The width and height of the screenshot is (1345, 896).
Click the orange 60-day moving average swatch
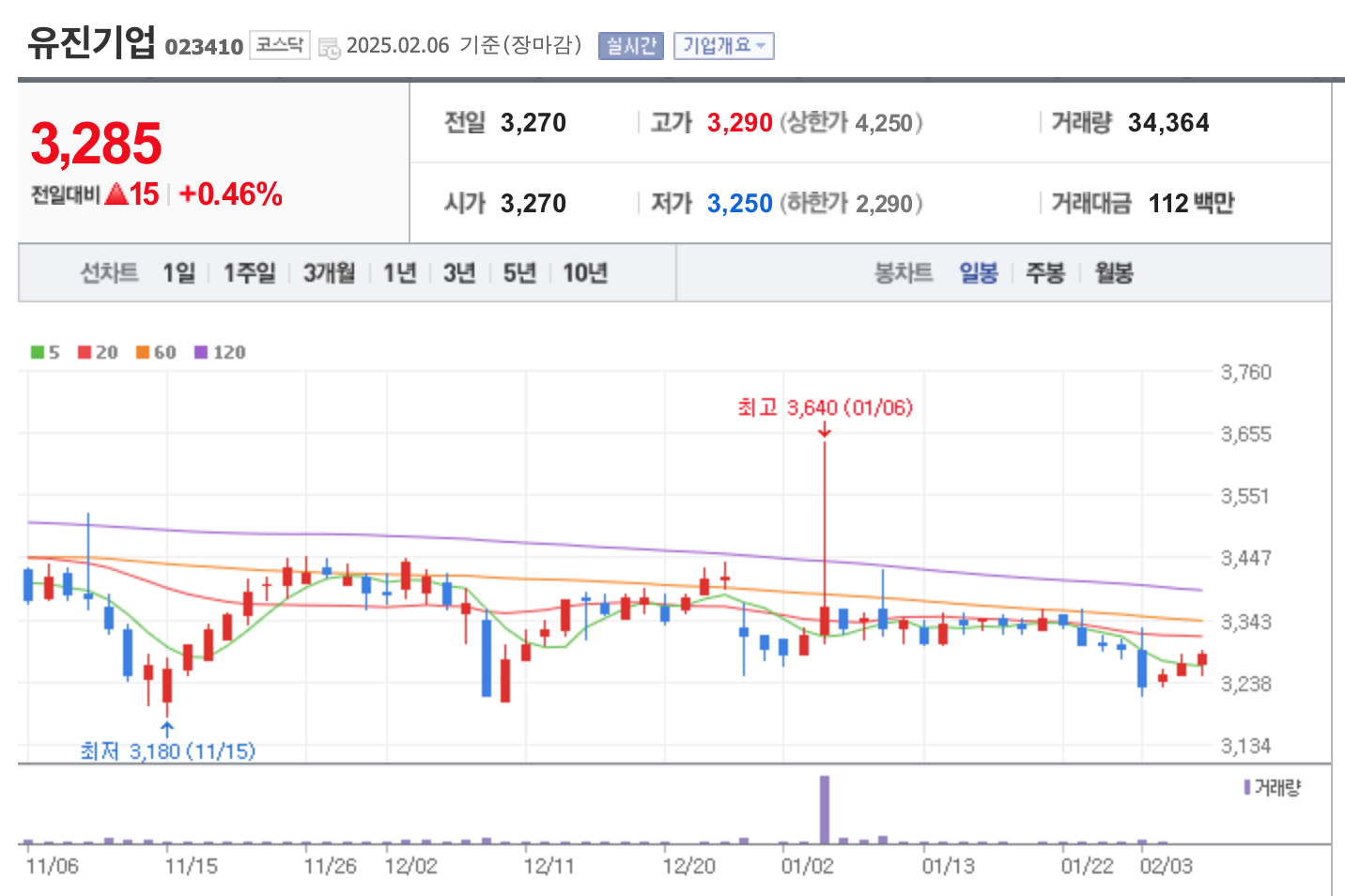pyautogui.click(x=143, y=352)
